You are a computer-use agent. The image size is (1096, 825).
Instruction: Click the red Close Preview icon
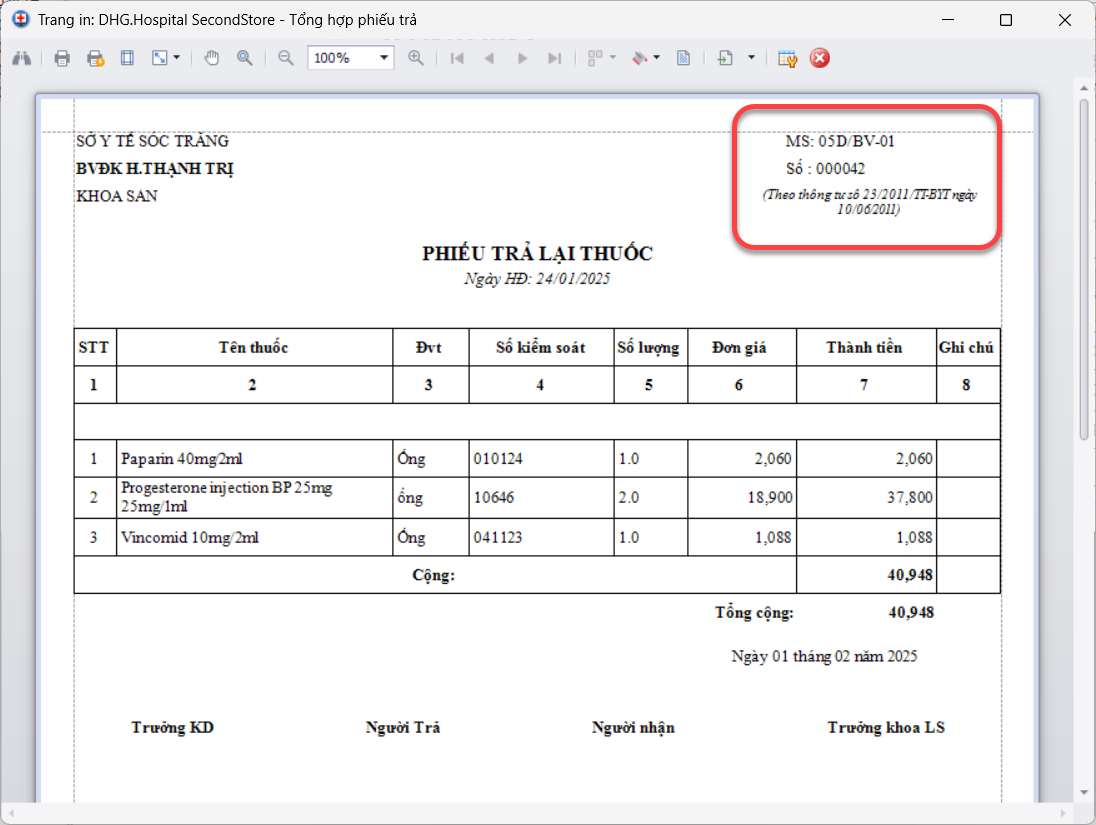pyautogui.click(x=820, y=58)
